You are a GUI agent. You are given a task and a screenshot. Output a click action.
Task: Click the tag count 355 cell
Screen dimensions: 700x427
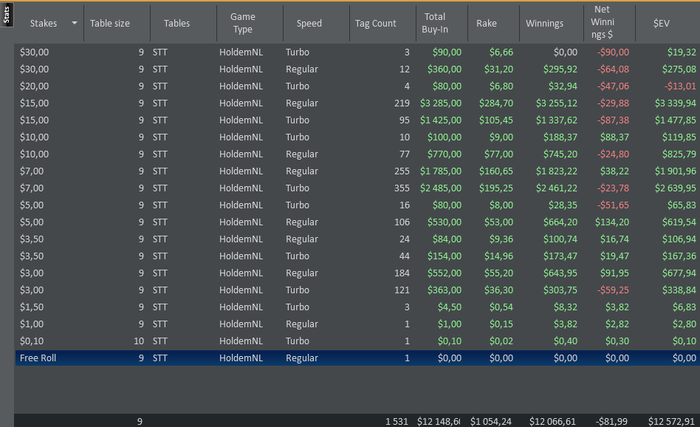pyautogui.click(x=402, y=188)
